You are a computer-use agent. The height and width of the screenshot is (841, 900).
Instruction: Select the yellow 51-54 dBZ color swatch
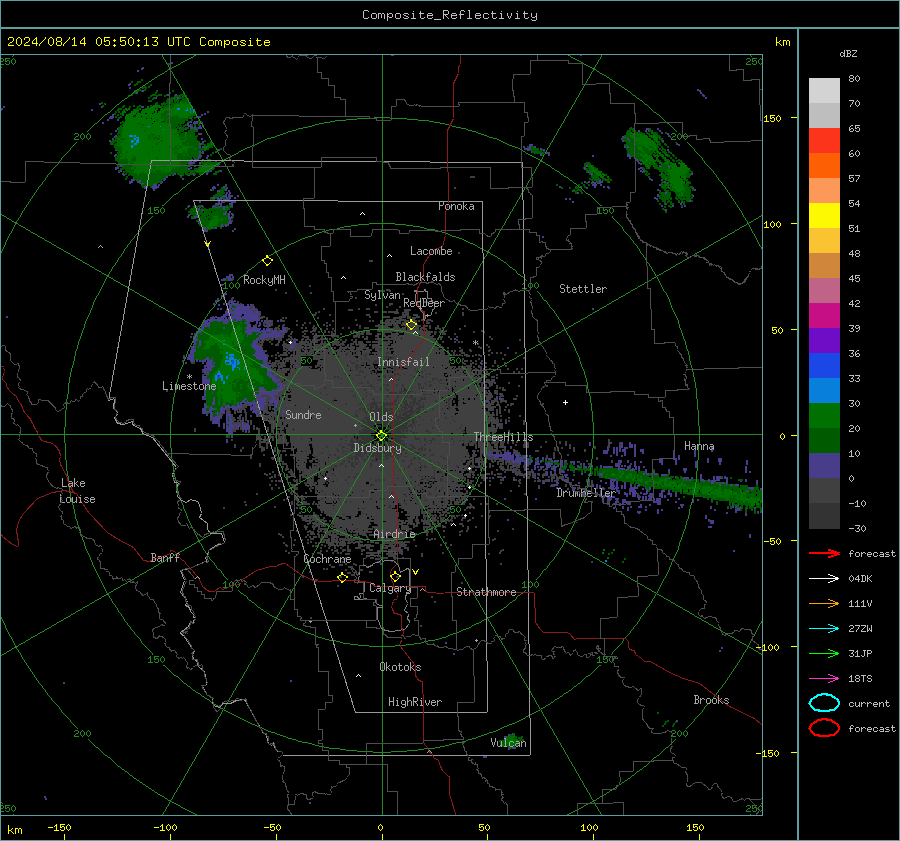point(824,216)
